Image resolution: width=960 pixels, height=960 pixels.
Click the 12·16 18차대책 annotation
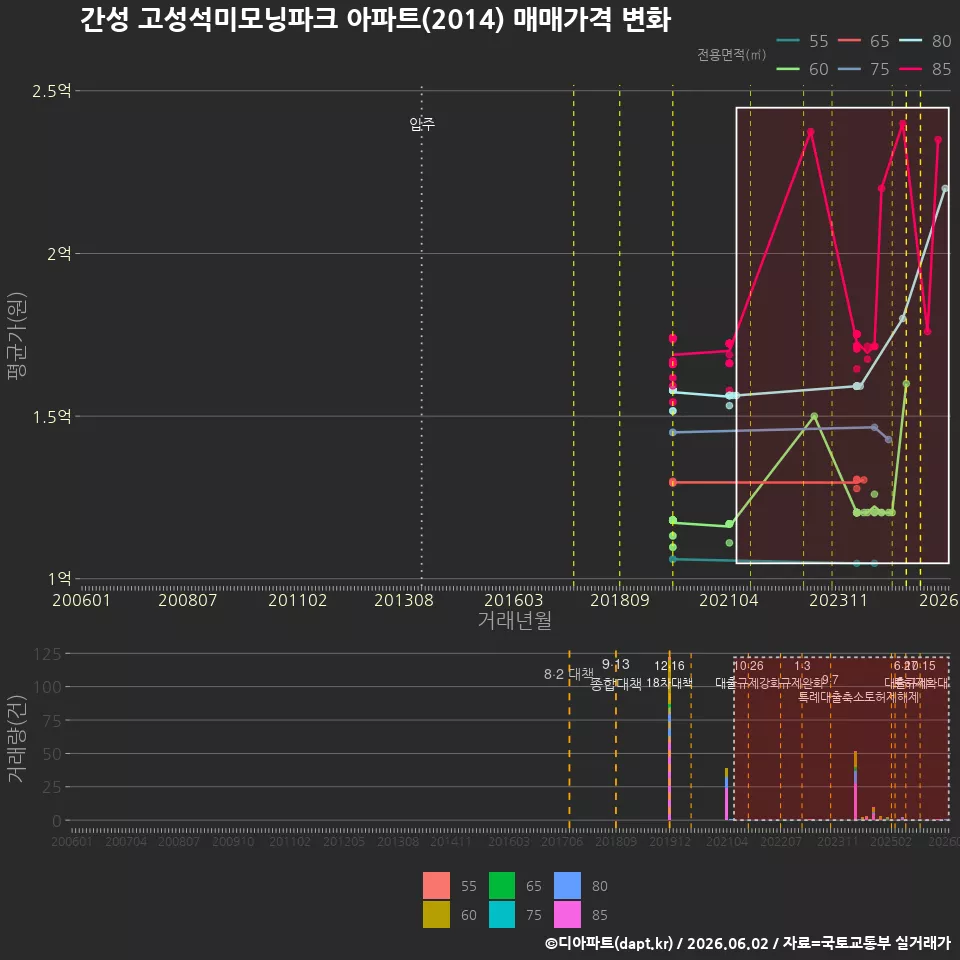669,674
